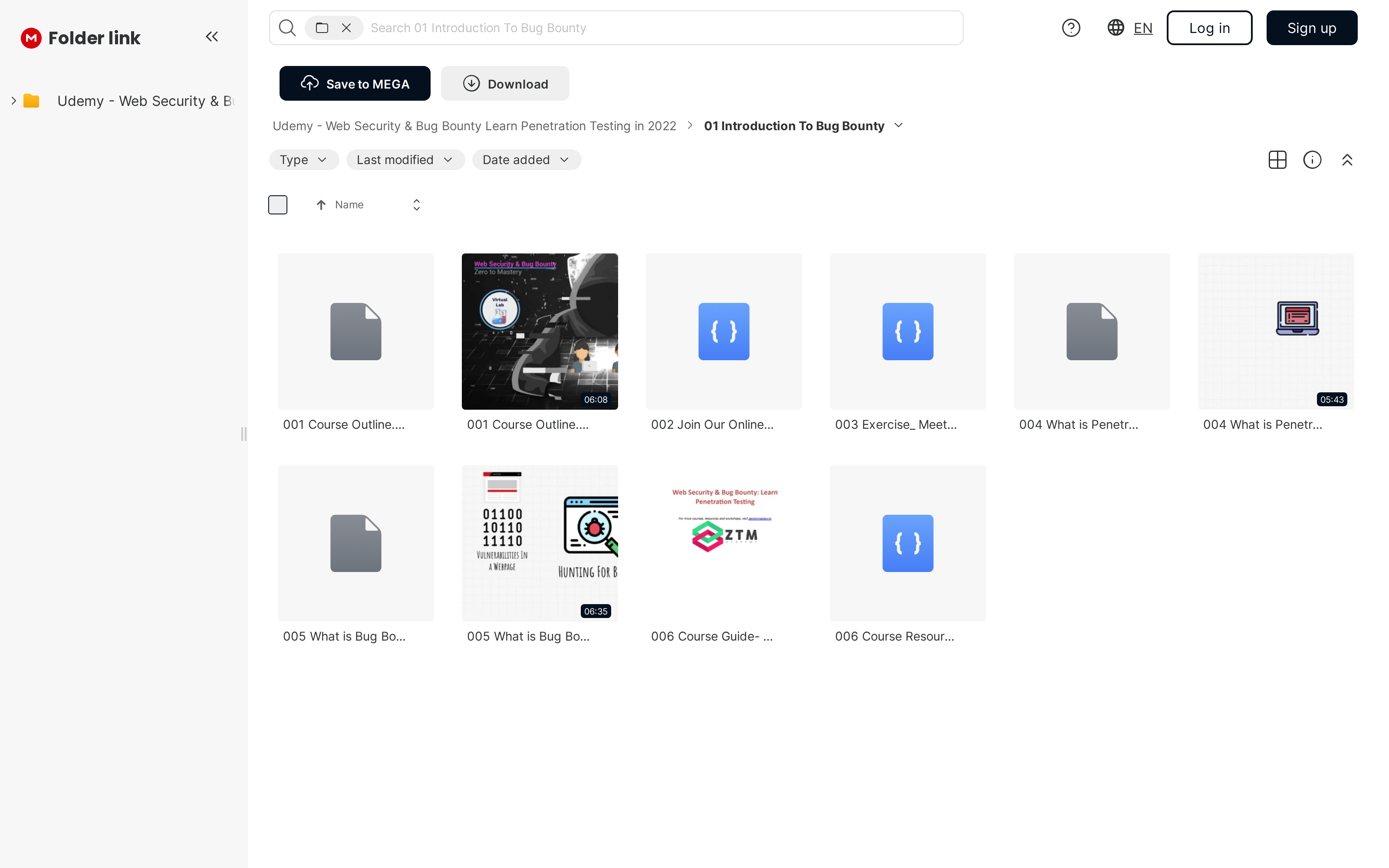Click the folder icon in search chip
This screenshot has height=868, width=1389.
(x=322, y=27)
